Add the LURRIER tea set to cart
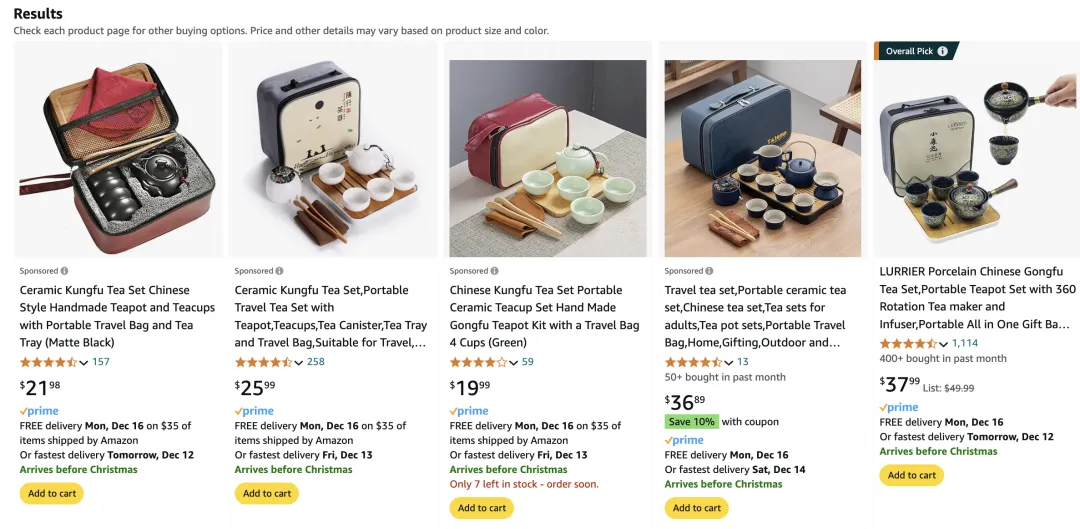 pos(911,475)
